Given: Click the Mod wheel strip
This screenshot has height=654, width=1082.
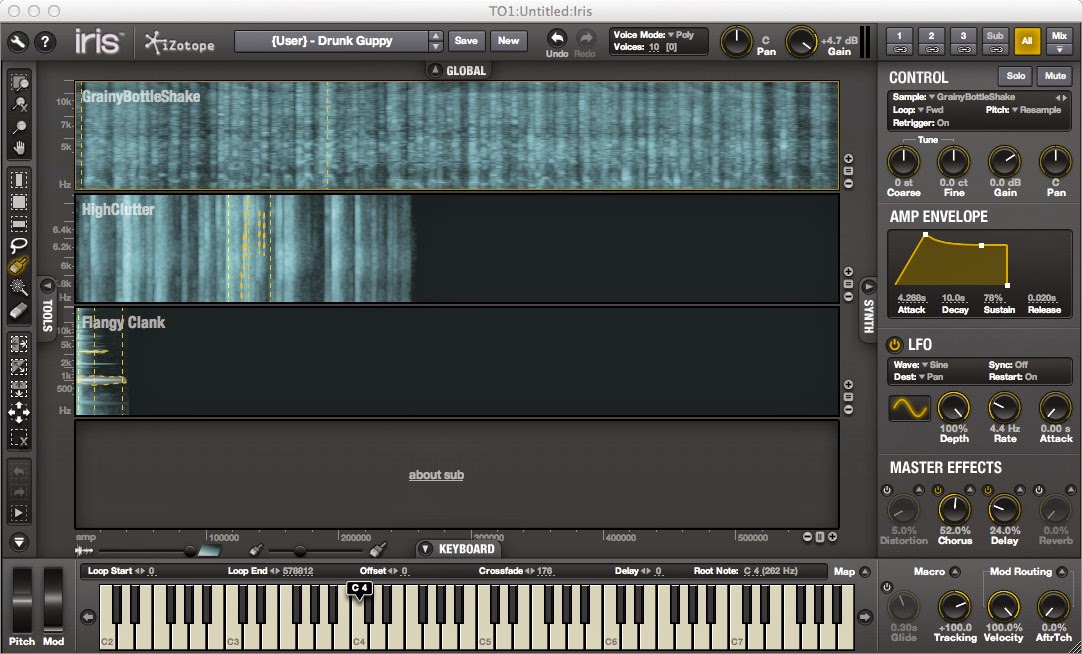Looking at the screenshot, I should (53, 600).
